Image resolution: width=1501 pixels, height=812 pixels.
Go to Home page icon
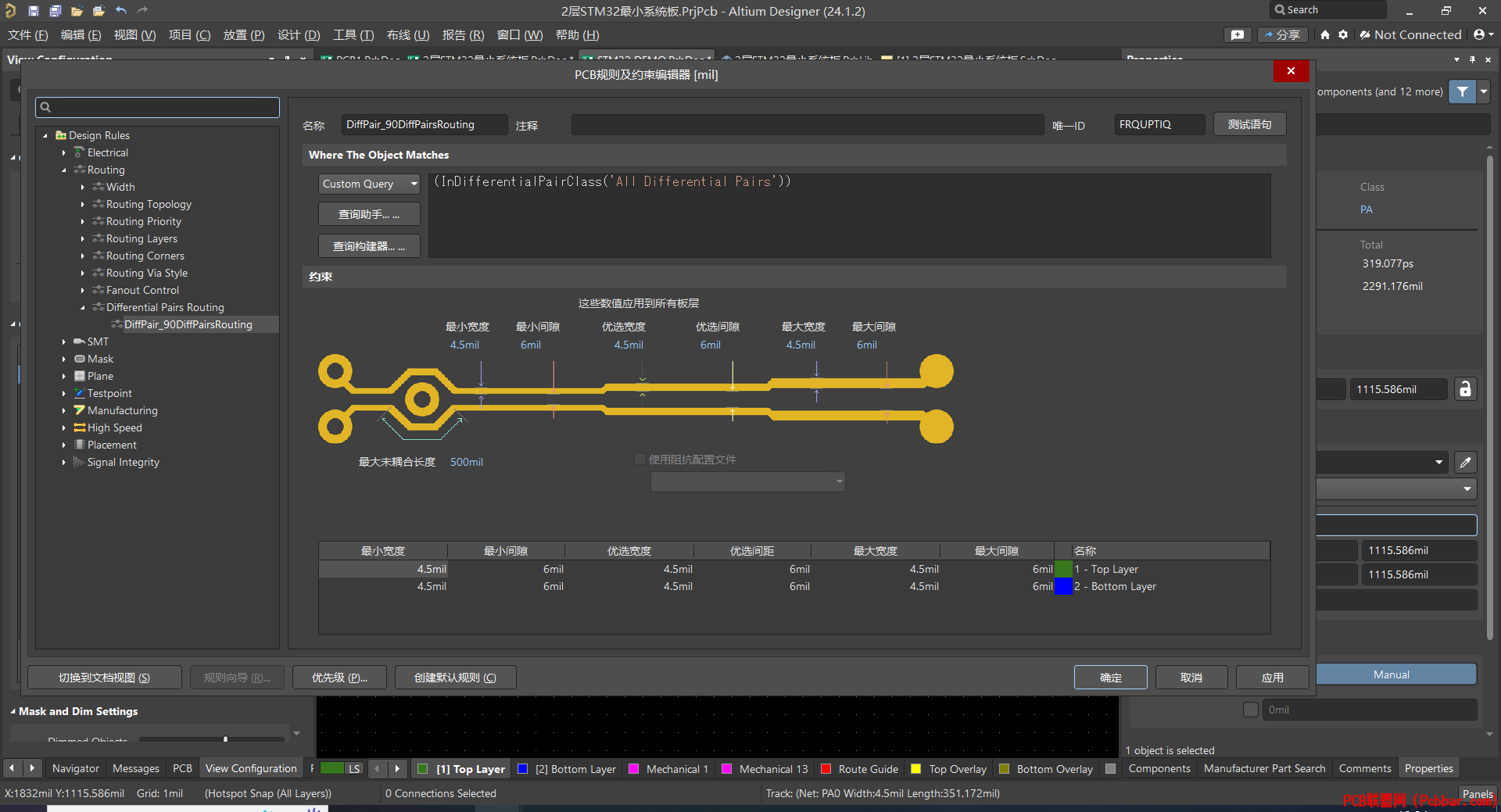[1325, 35]
